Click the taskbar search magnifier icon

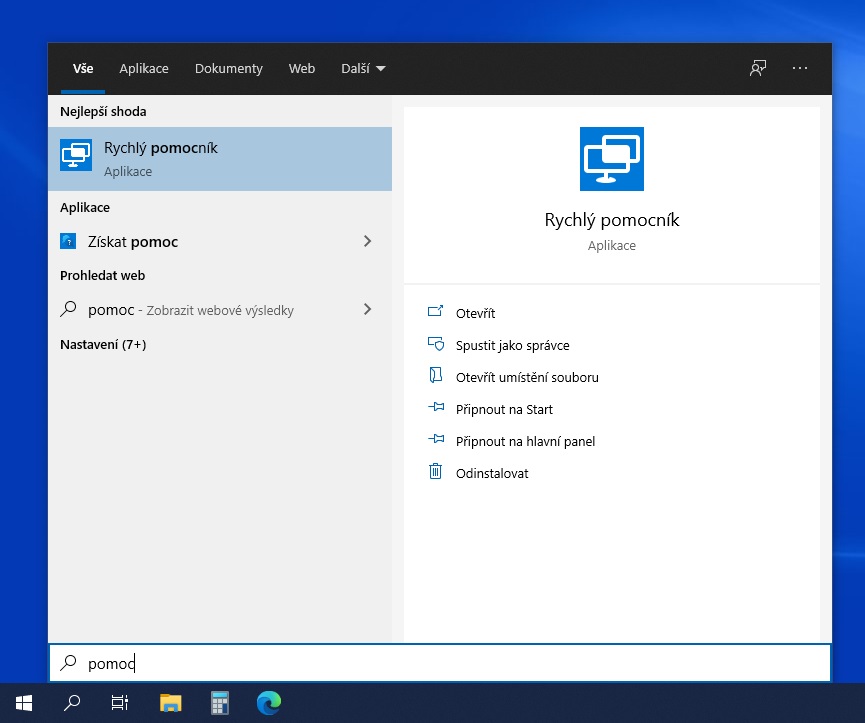point(72,703)
